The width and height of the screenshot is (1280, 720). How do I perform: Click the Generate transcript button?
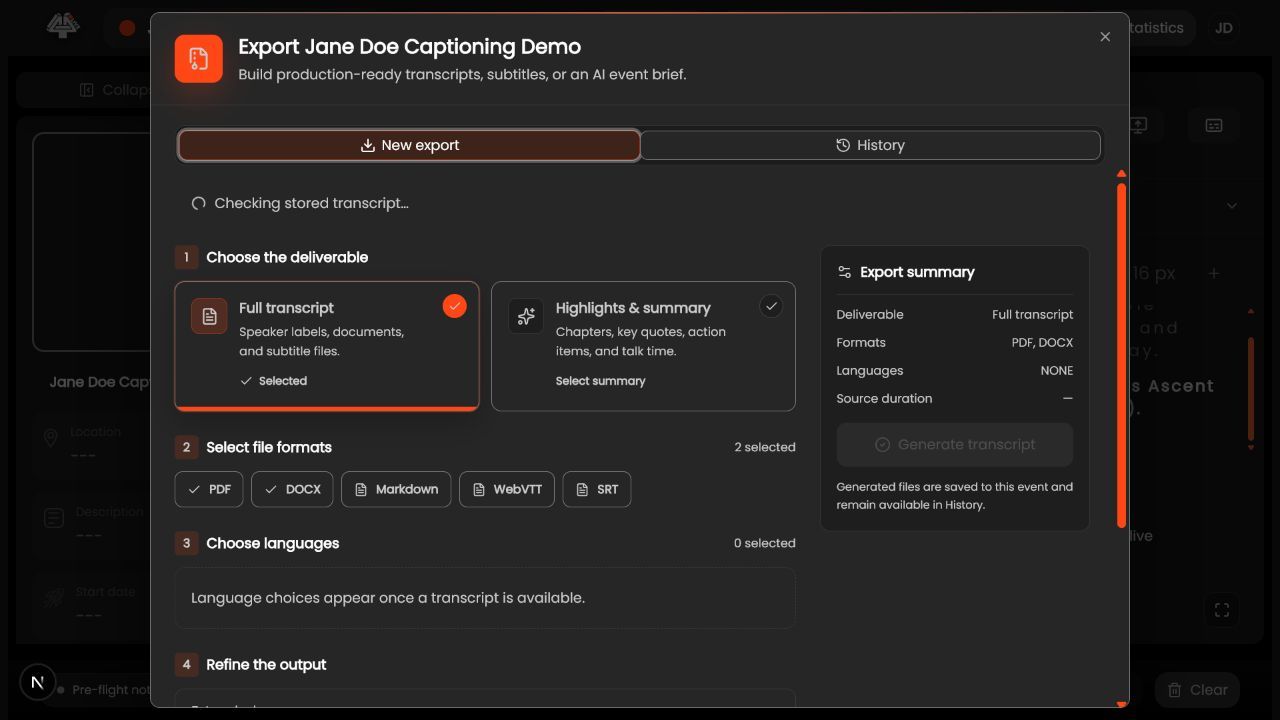pyautogui.click(x=955, y=444)
